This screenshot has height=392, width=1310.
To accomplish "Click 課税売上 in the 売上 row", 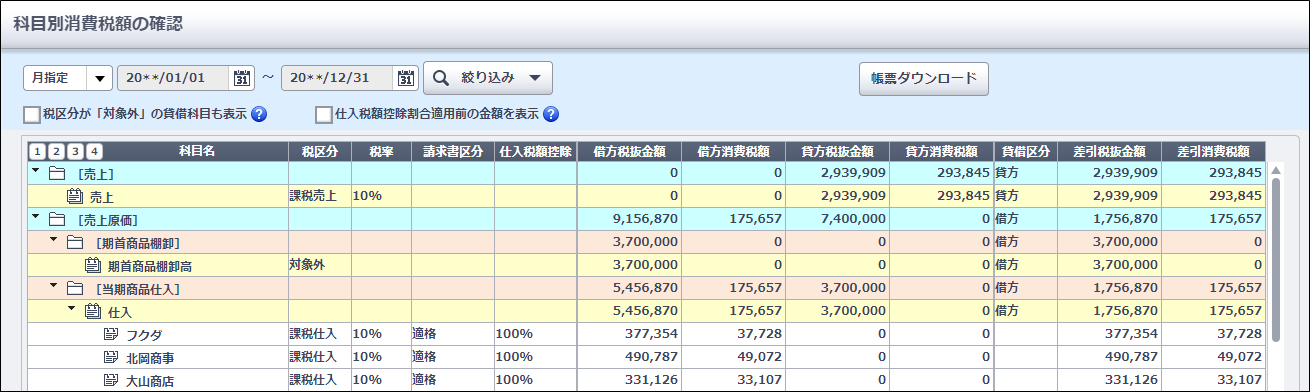I will (x=314, y=197).
